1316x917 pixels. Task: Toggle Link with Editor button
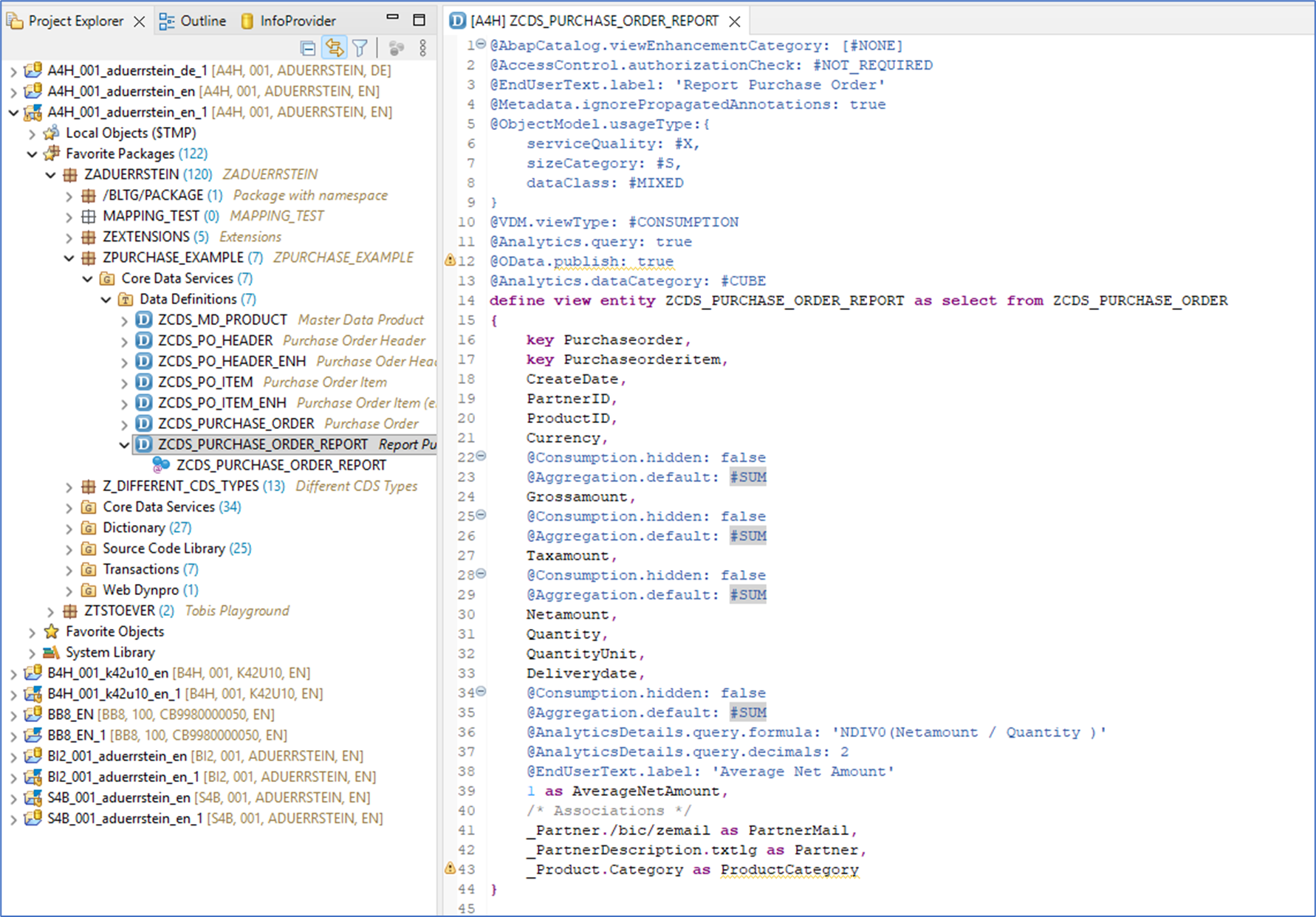(x=335, y=49)
